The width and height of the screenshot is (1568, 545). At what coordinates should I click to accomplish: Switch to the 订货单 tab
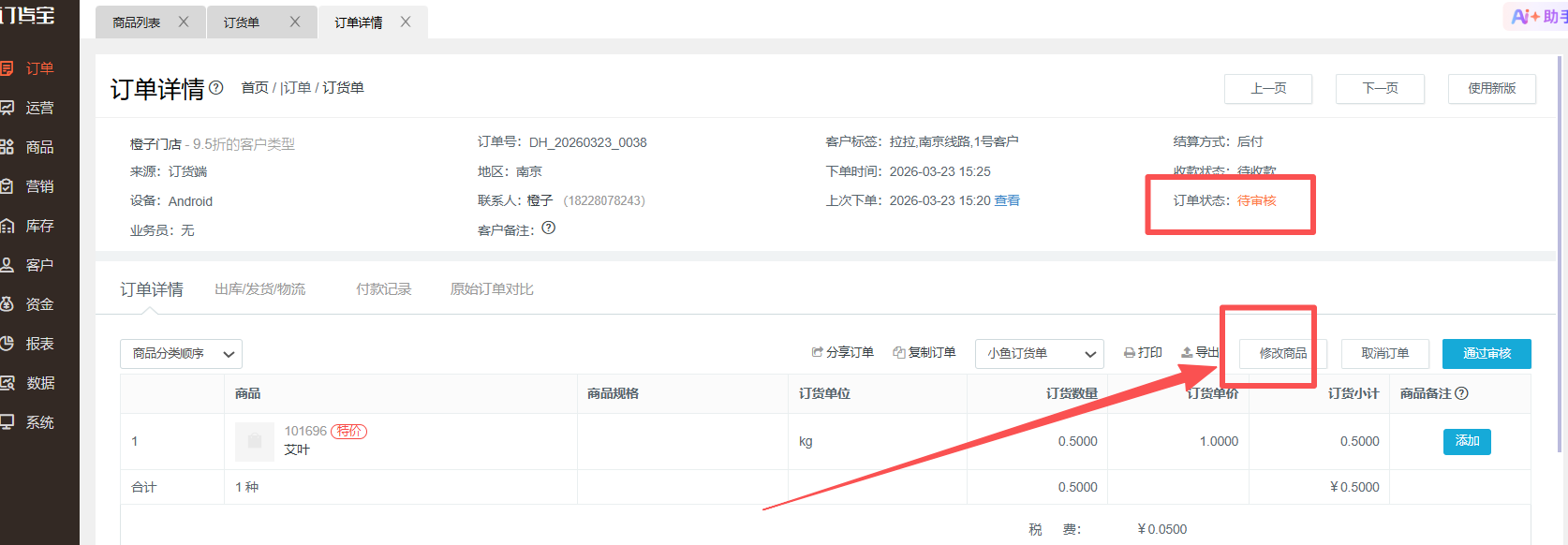pyautogui.click(x=242, y=22)
